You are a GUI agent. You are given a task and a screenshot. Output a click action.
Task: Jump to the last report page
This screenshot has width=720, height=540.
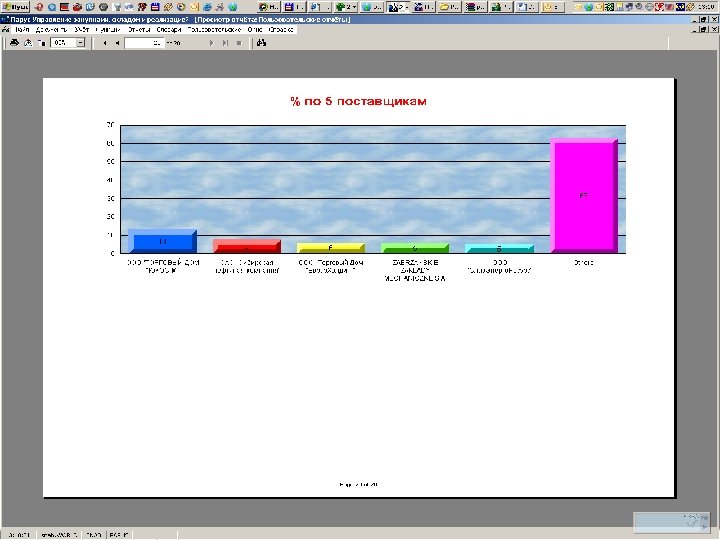pos(225,43)
